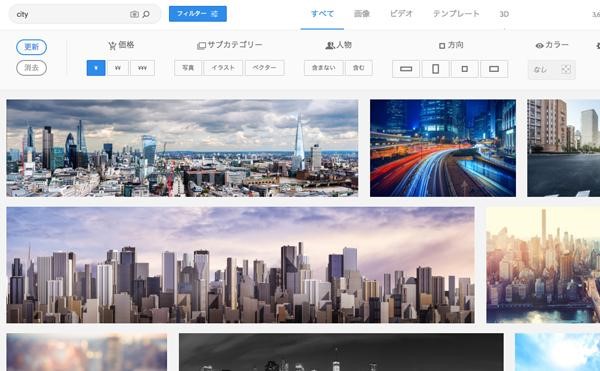Select horizontal orientation icon
Viewport: 600px width, 371px height.
[494, 69]
